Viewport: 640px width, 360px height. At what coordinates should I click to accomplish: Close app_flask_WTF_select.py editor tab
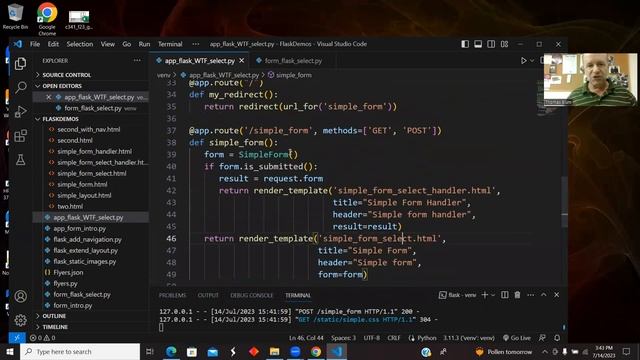pyautogui.click(x=242, y=61)
